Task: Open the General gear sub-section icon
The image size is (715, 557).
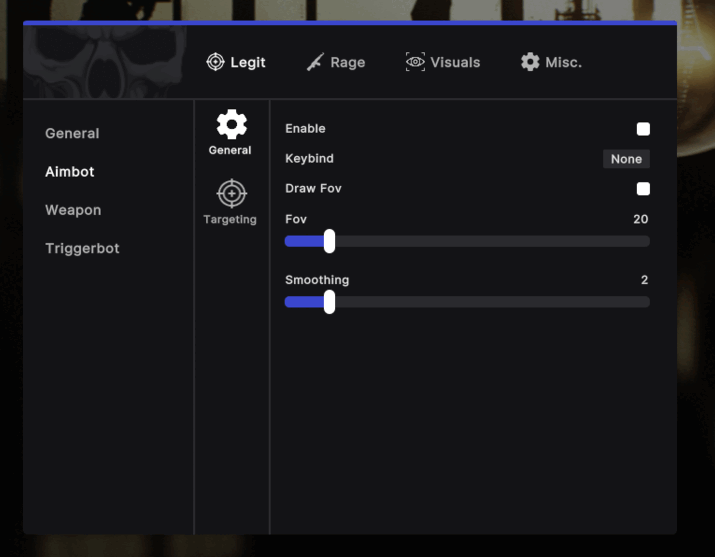Action: (x=232, y=124)
